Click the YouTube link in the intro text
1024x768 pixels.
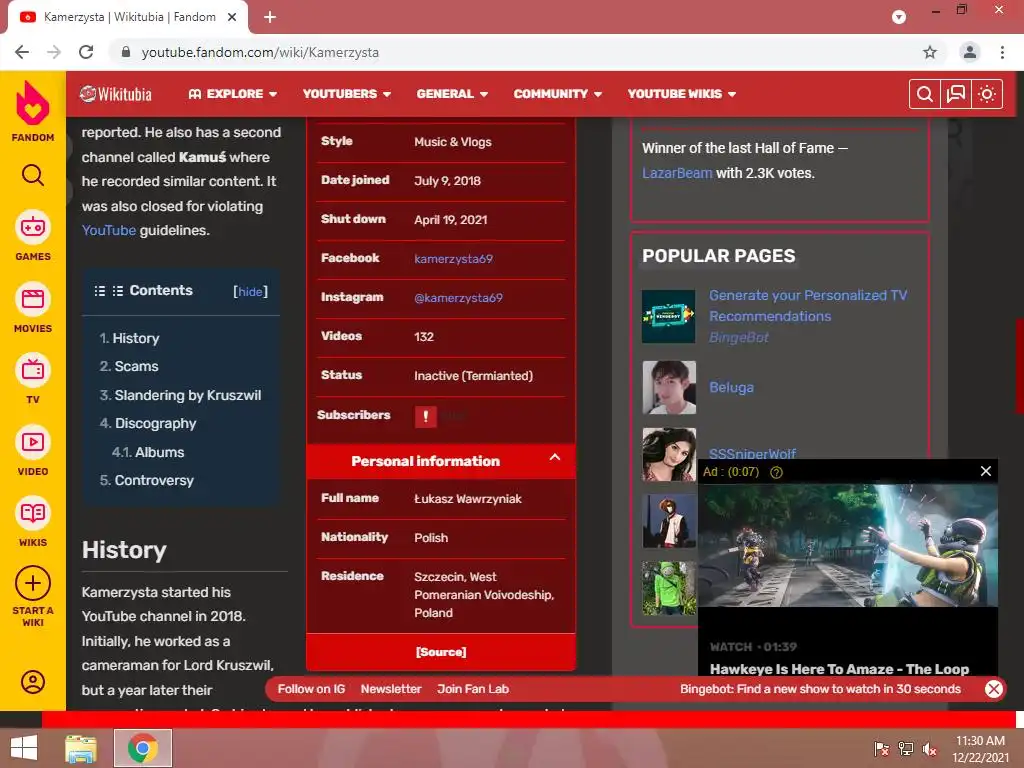[108, 231]
